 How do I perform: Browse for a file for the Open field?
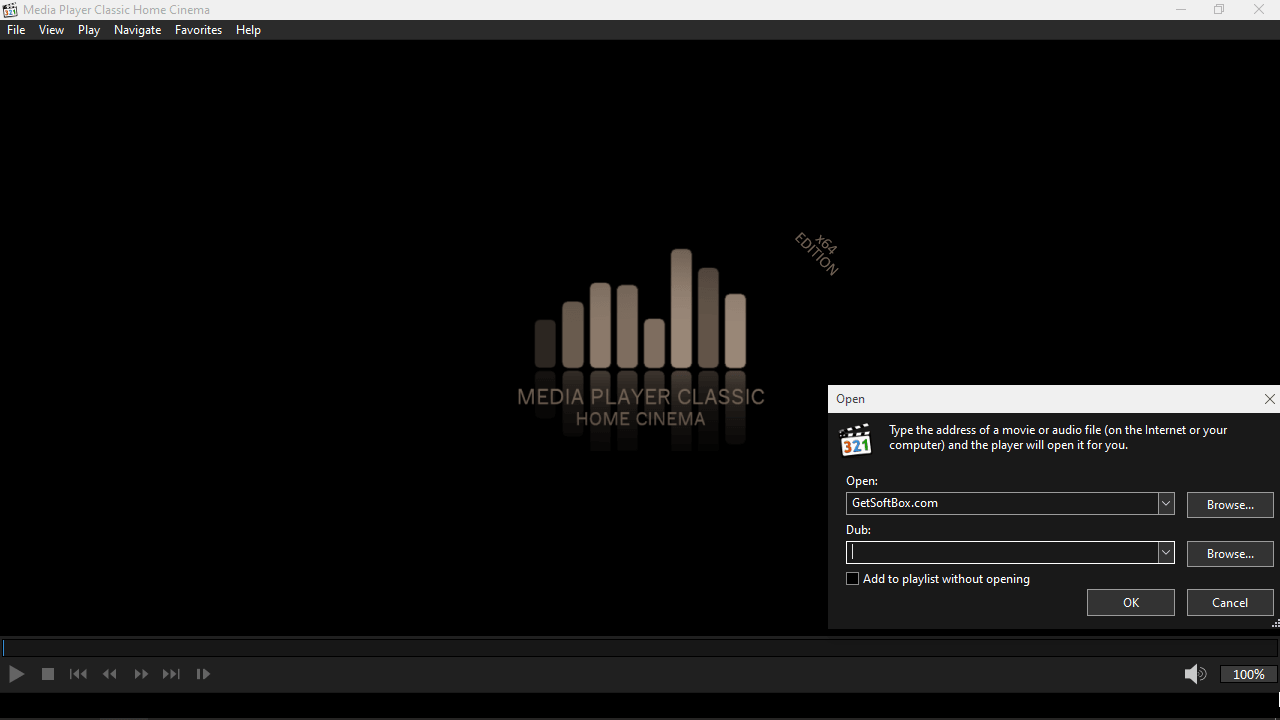pyautogui.click(x=1230, y=505)
